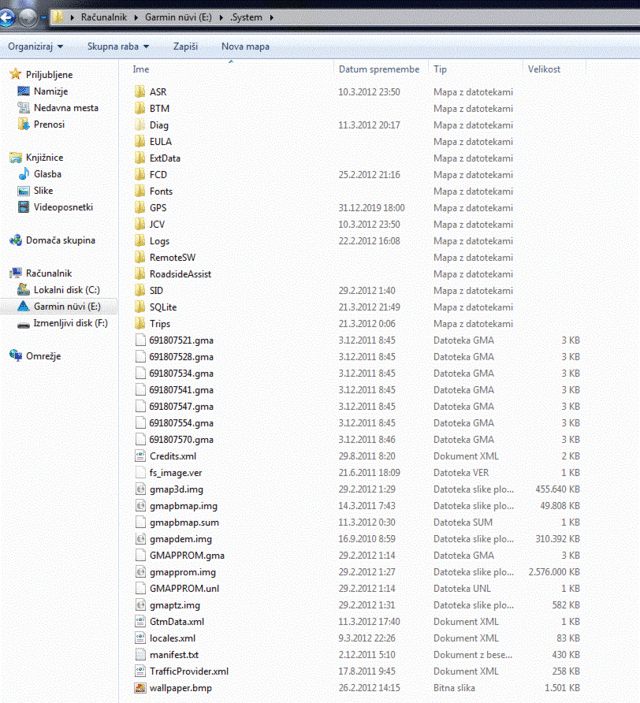Click the Trips folder icon
The height and width of the screenshot is (703, 640).
click(x=140, y=324)
